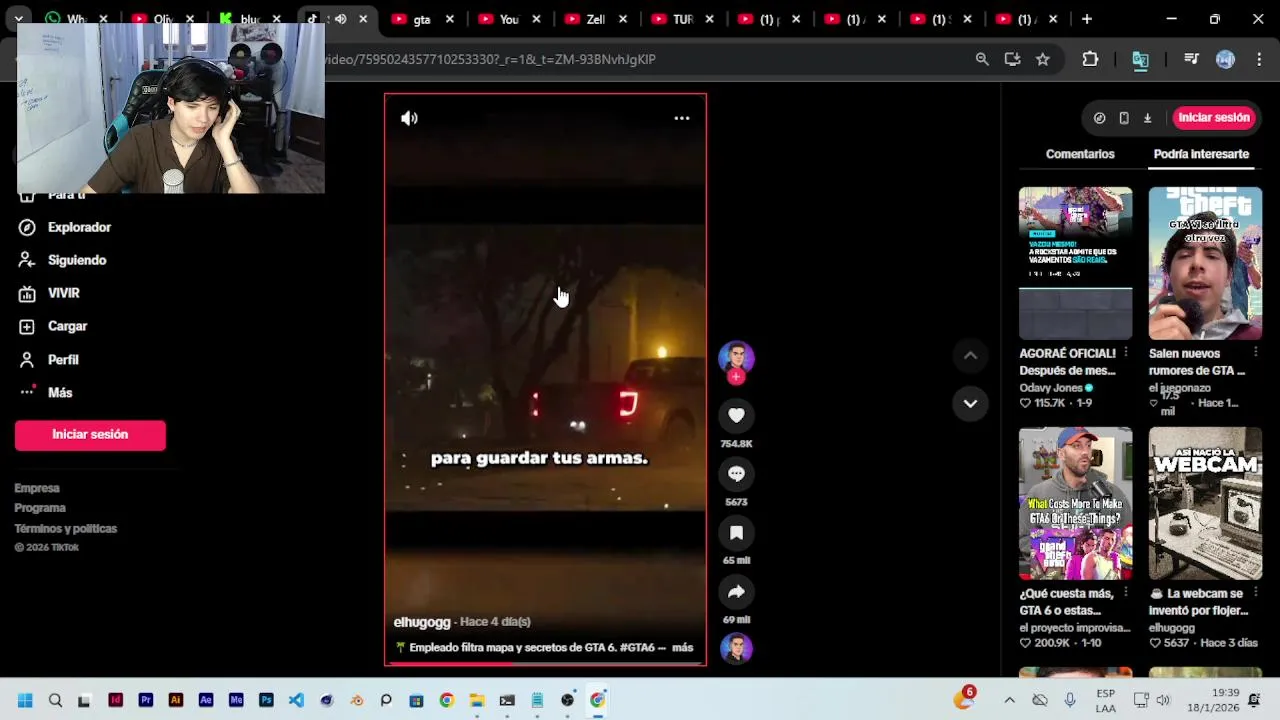This screenshot has width=1280, height=720.
Task: Open Windows Start menu
Action: pyautogui.click(x=25, y=700)
